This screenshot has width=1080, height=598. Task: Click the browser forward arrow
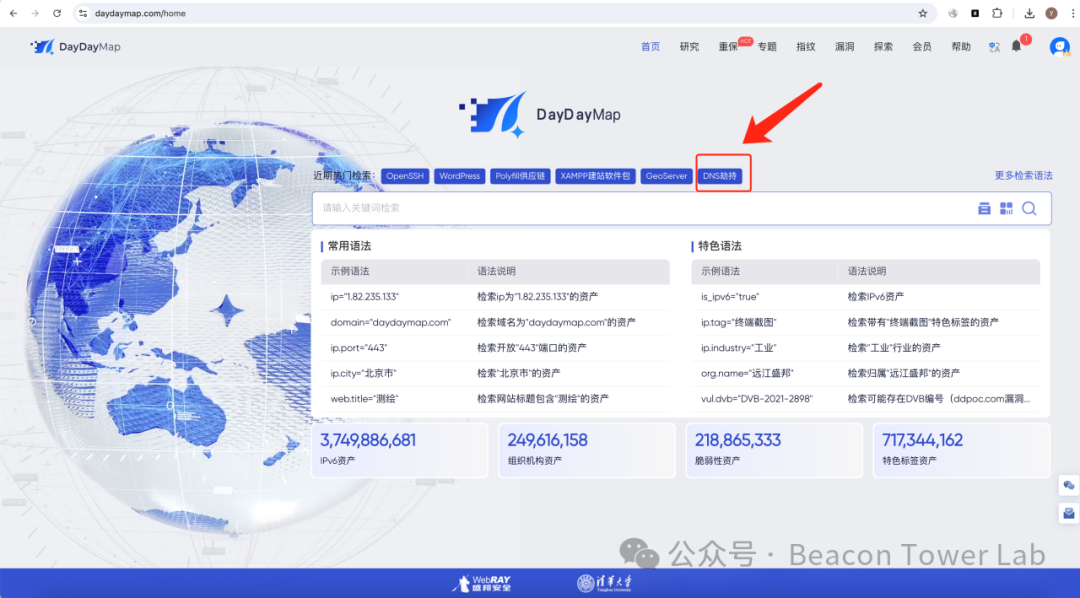click(x=34, y=13)
